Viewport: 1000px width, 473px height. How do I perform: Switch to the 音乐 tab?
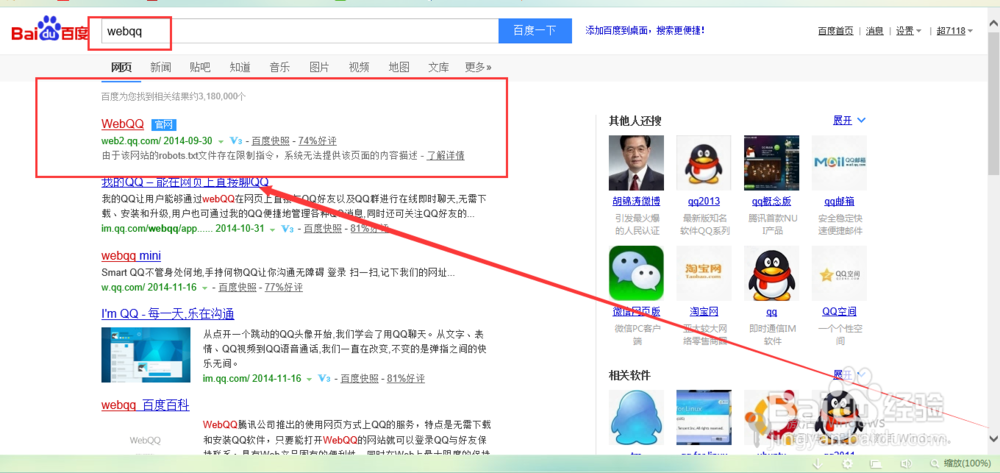coord(279,67)
